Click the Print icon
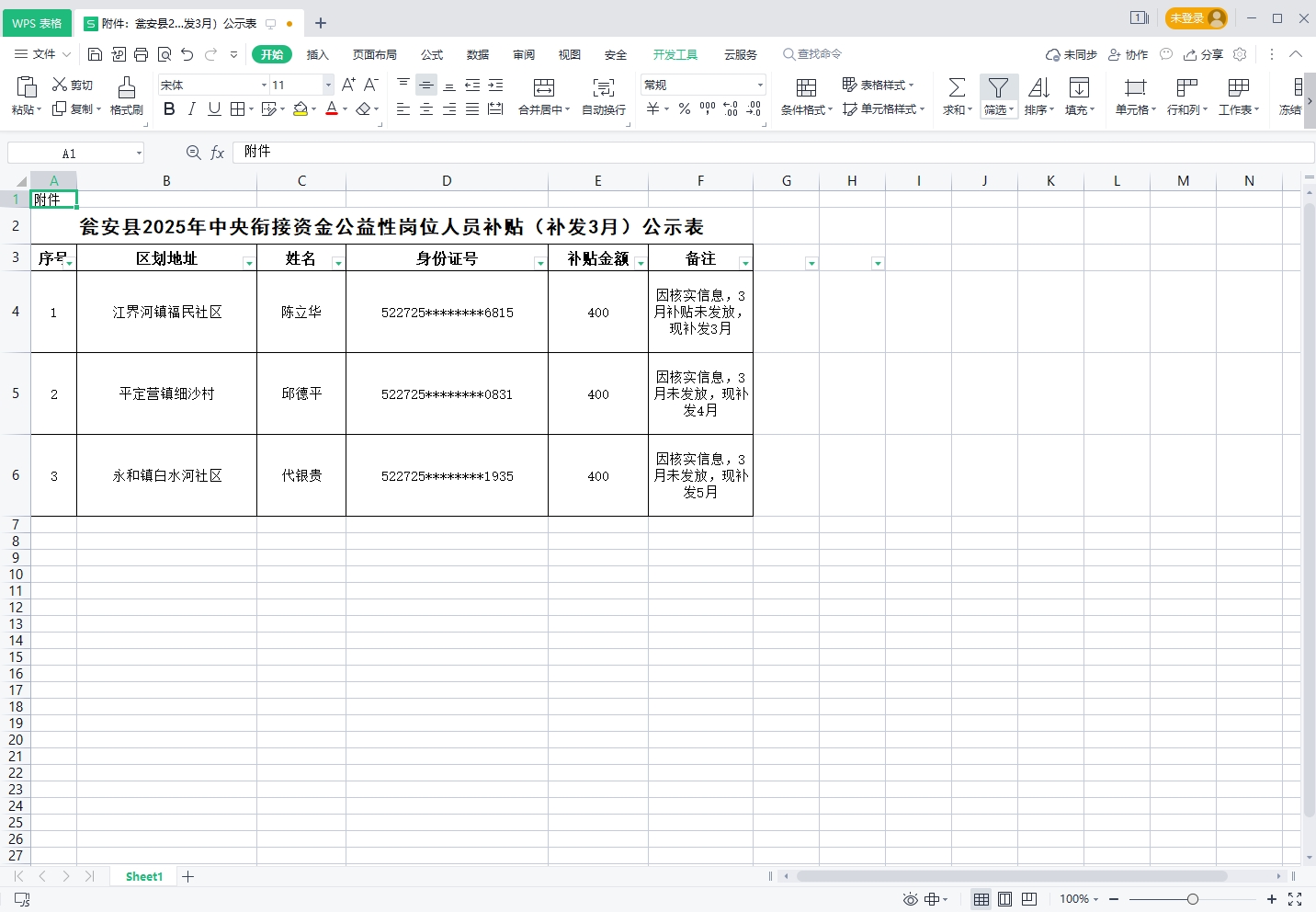 (141, 54)
